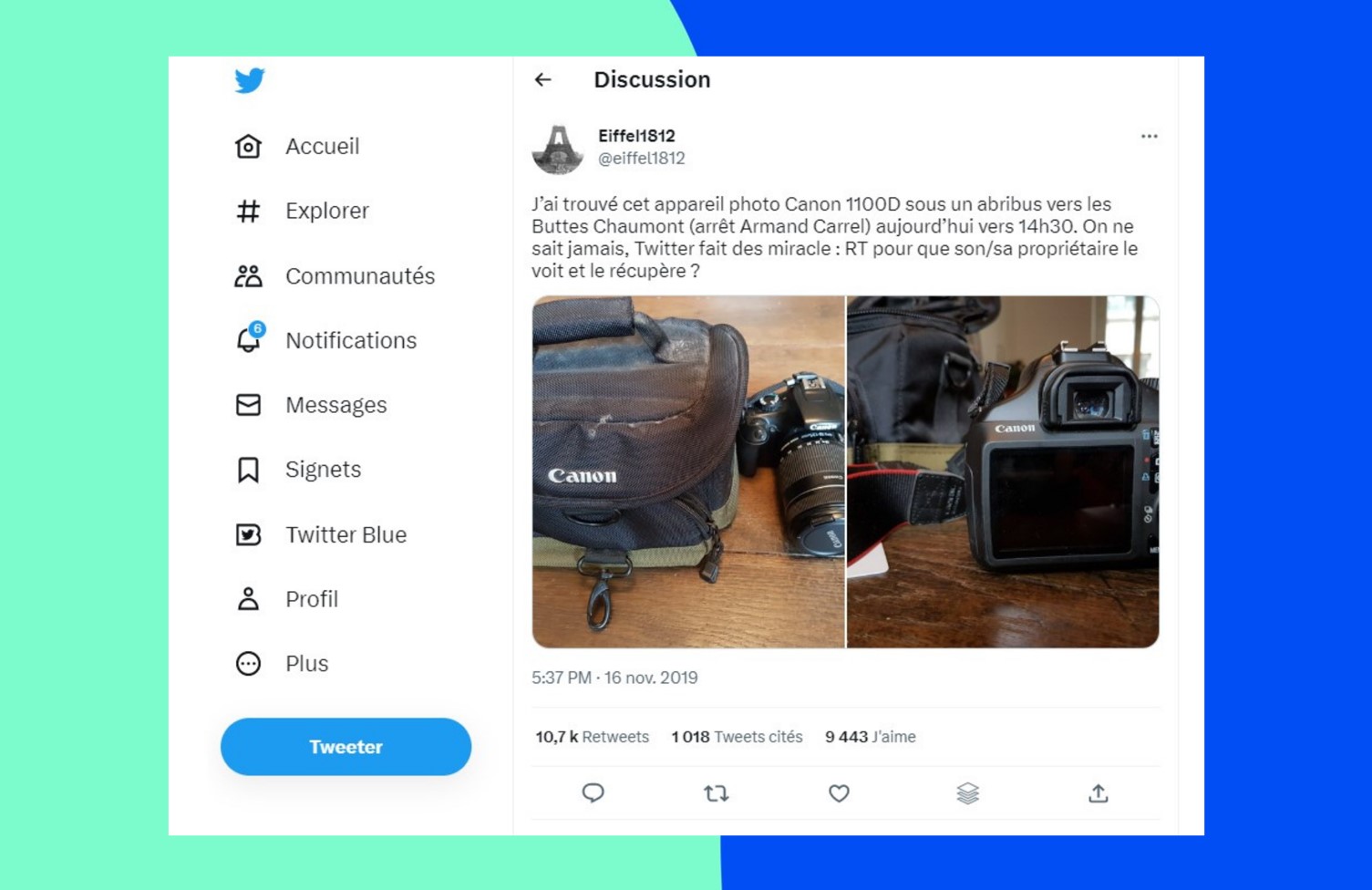This screenshot has height=890, width=1372.
Task: Select Explorer in the sidebar
Action: coord(302,211)
